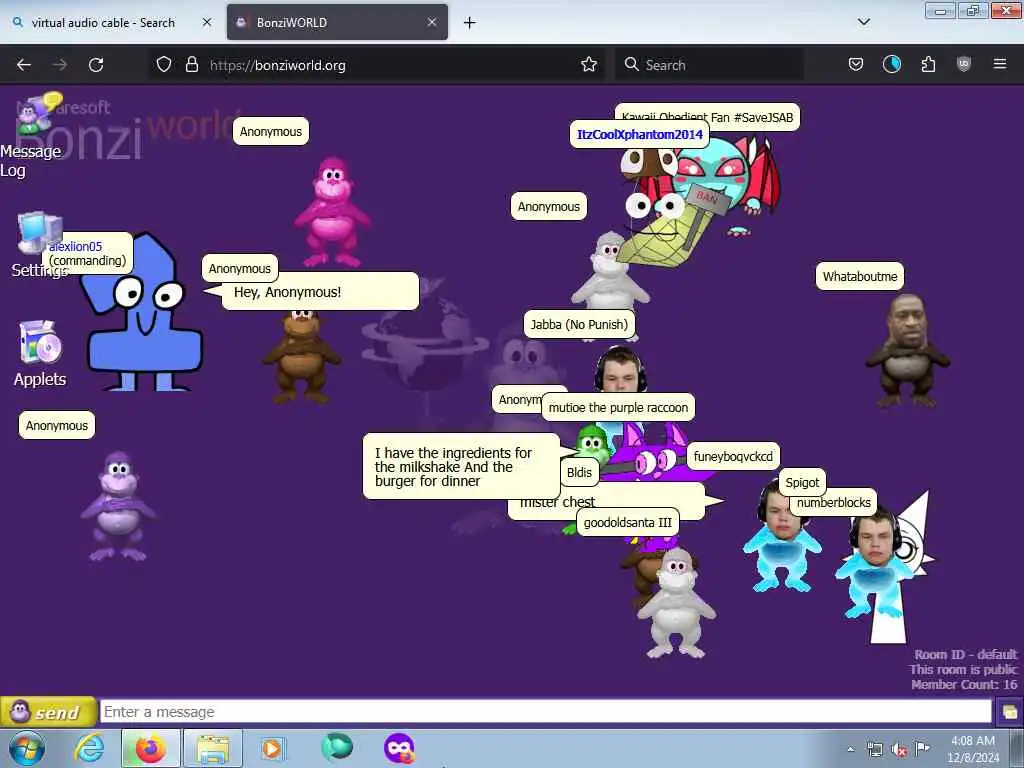Open the Settings computer icon
The image size is (1024, 768).
38,232
